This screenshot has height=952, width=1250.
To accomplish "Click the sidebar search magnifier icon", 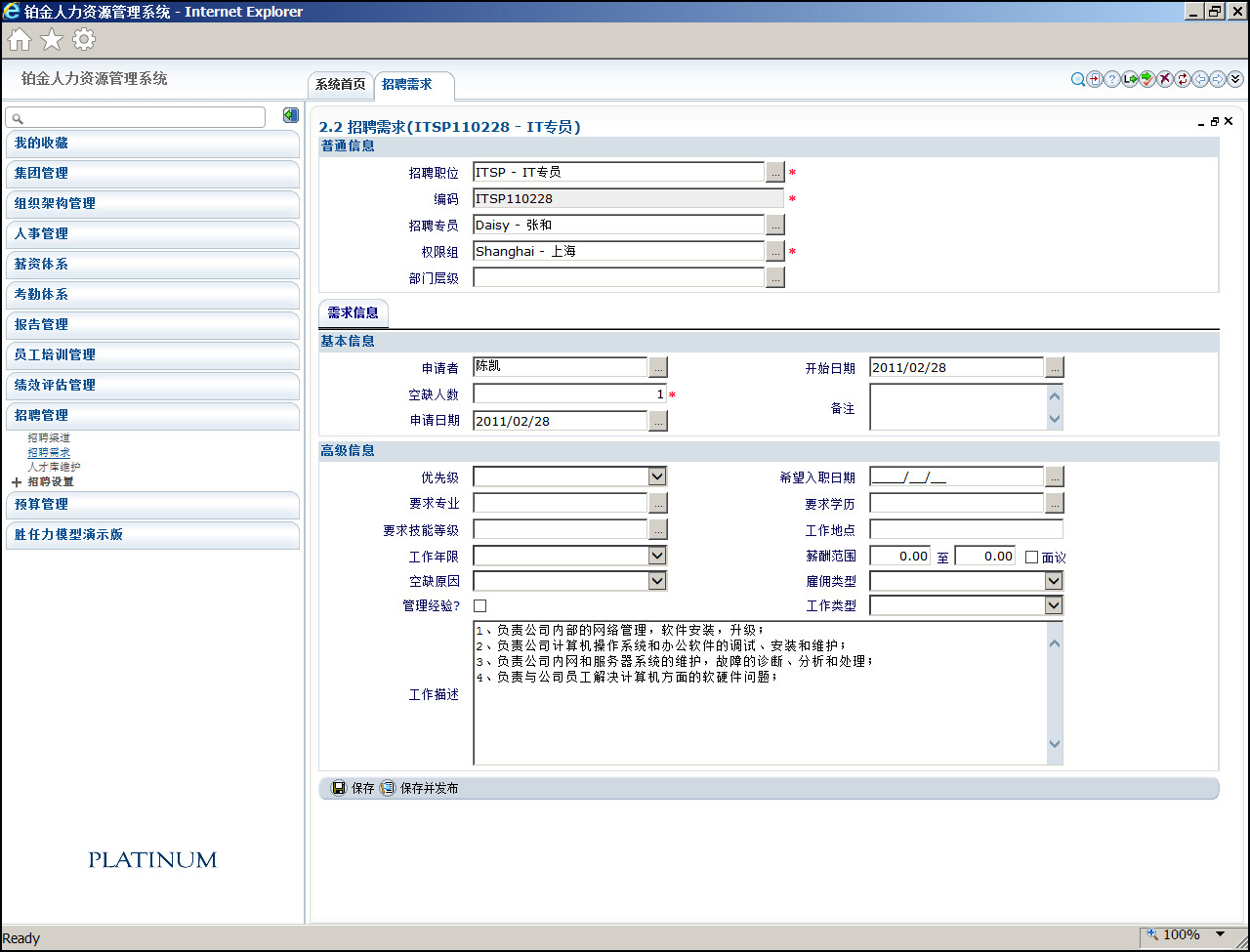I will pos(18,118).
